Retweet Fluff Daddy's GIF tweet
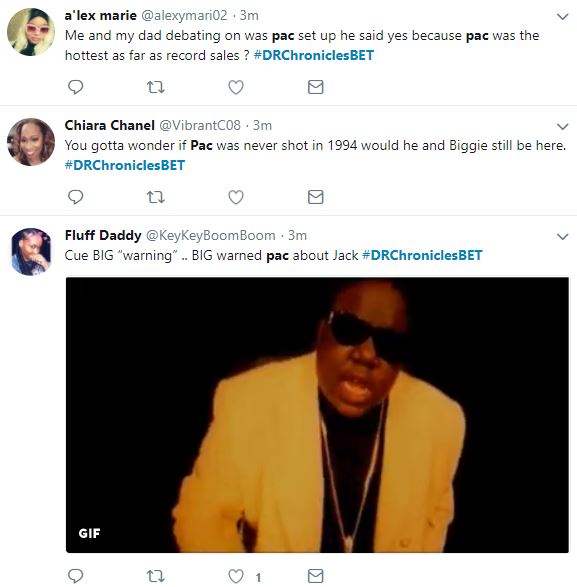Image resolution: width=577 pixels, height=587 pixels. 155,576
